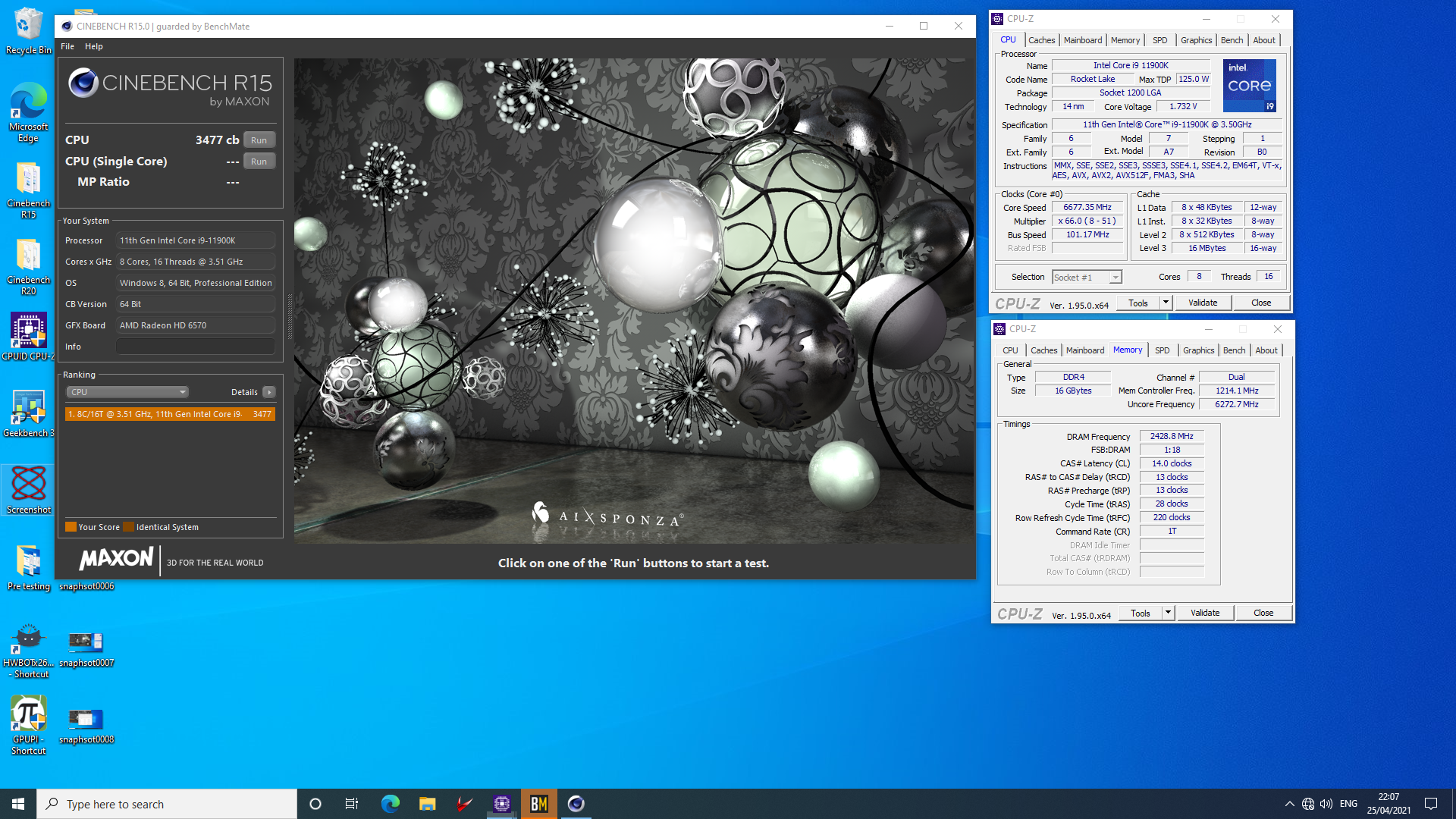Open Bench tab in top CPU-Z window
Screen dimensions: 1456x819
[1232, 40]
